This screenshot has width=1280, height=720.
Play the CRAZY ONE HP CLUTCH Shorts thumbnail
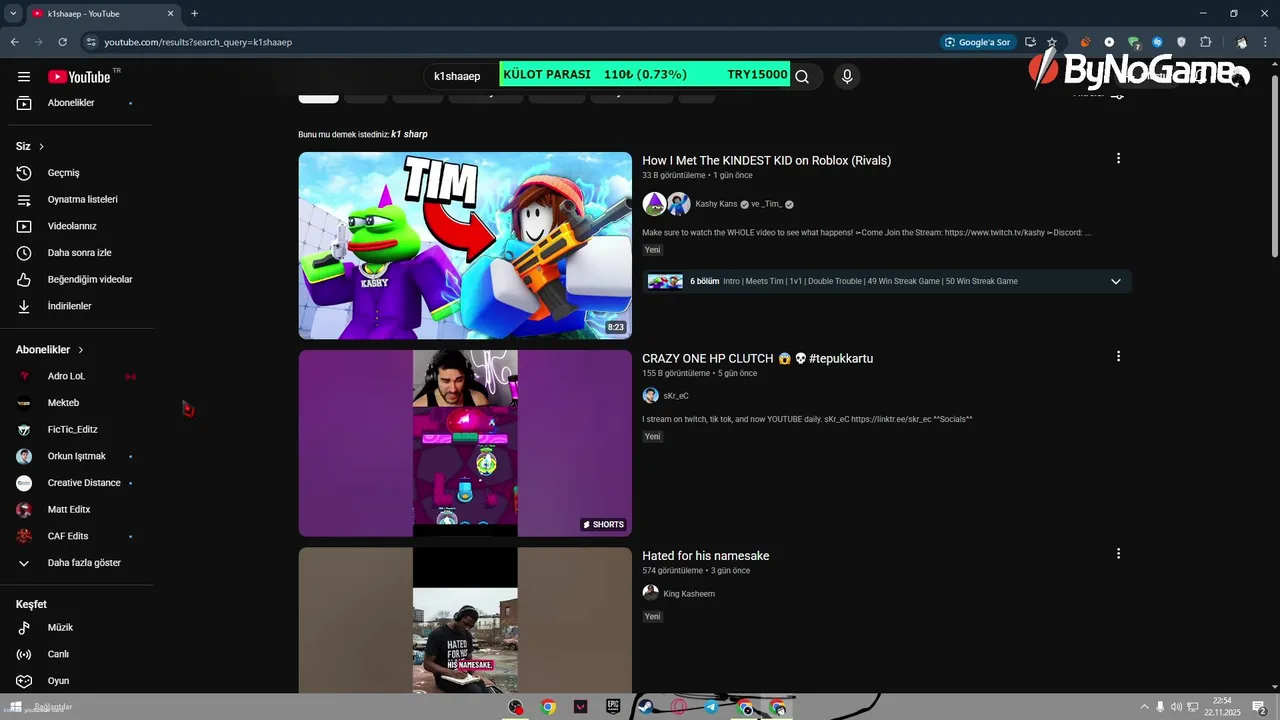pos(465,443)
